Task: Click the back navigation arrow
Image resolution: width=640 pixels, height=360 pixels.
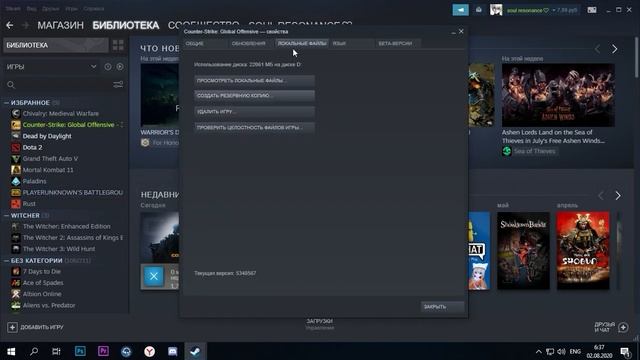Action: [9, 25]
